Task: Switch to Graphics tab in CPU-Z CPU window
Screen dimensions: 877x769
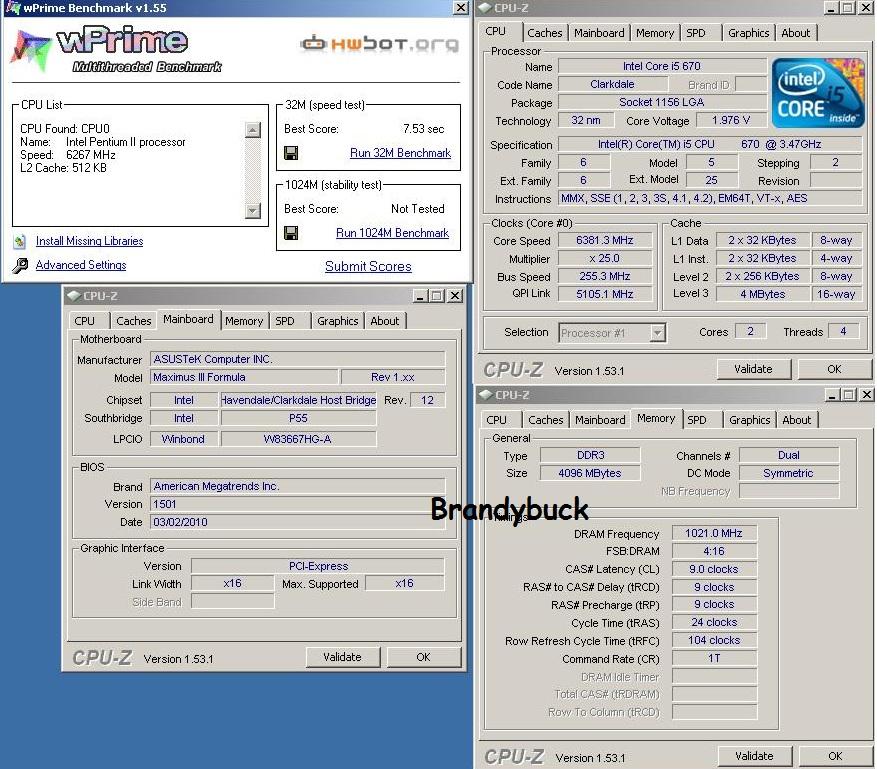Action: tap(749, 33)
